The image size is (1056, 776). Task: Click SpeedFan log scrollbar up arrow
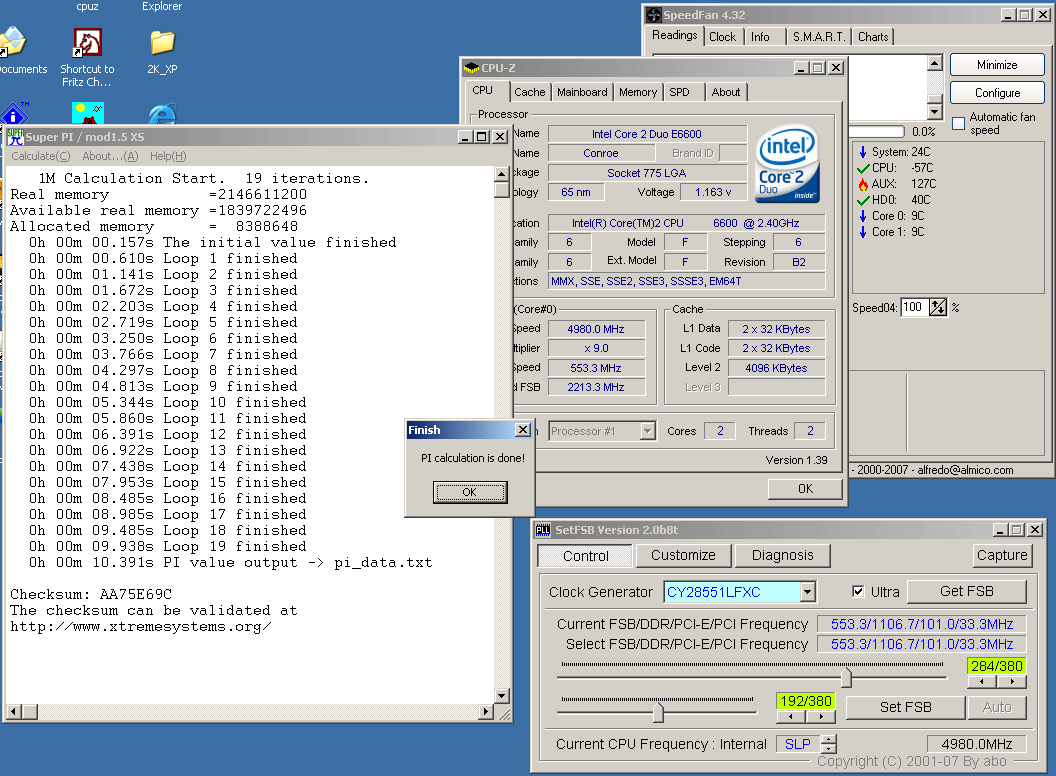934,63
